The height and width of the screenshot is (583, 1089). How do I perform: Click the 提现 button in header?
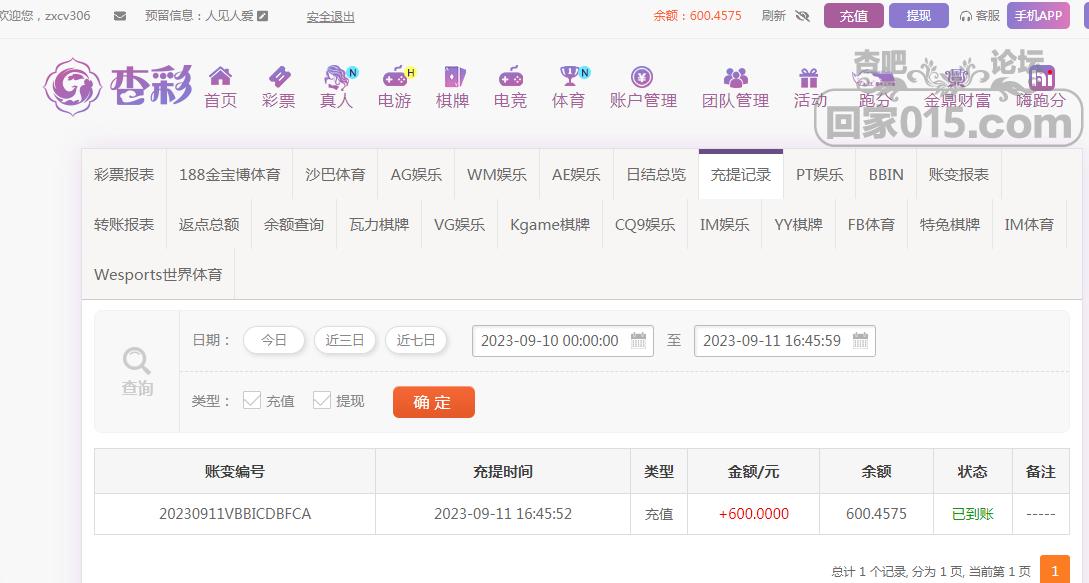click(x=918, y=15)
